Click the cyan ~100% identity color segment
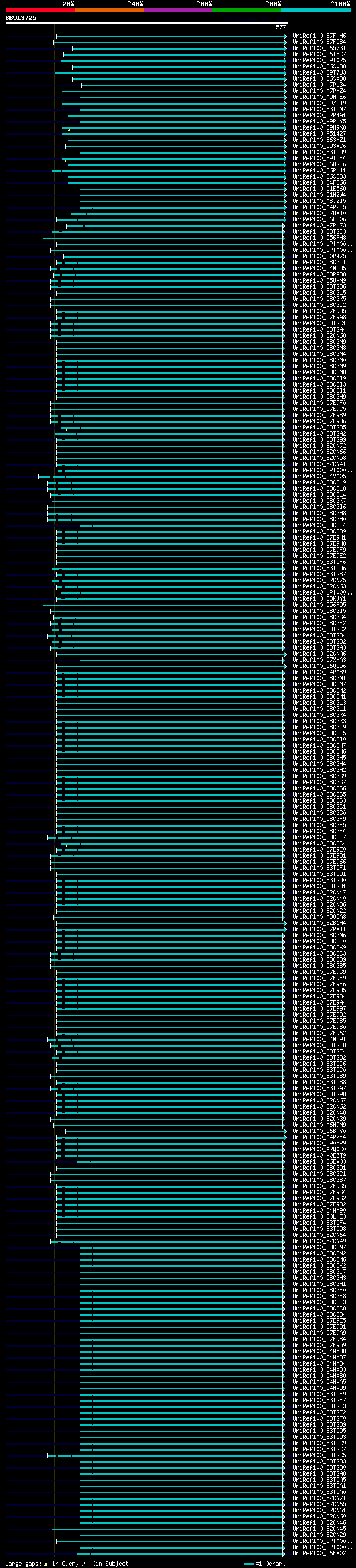The height and width of the screenshot is (1568, 356). pos(316,10)
